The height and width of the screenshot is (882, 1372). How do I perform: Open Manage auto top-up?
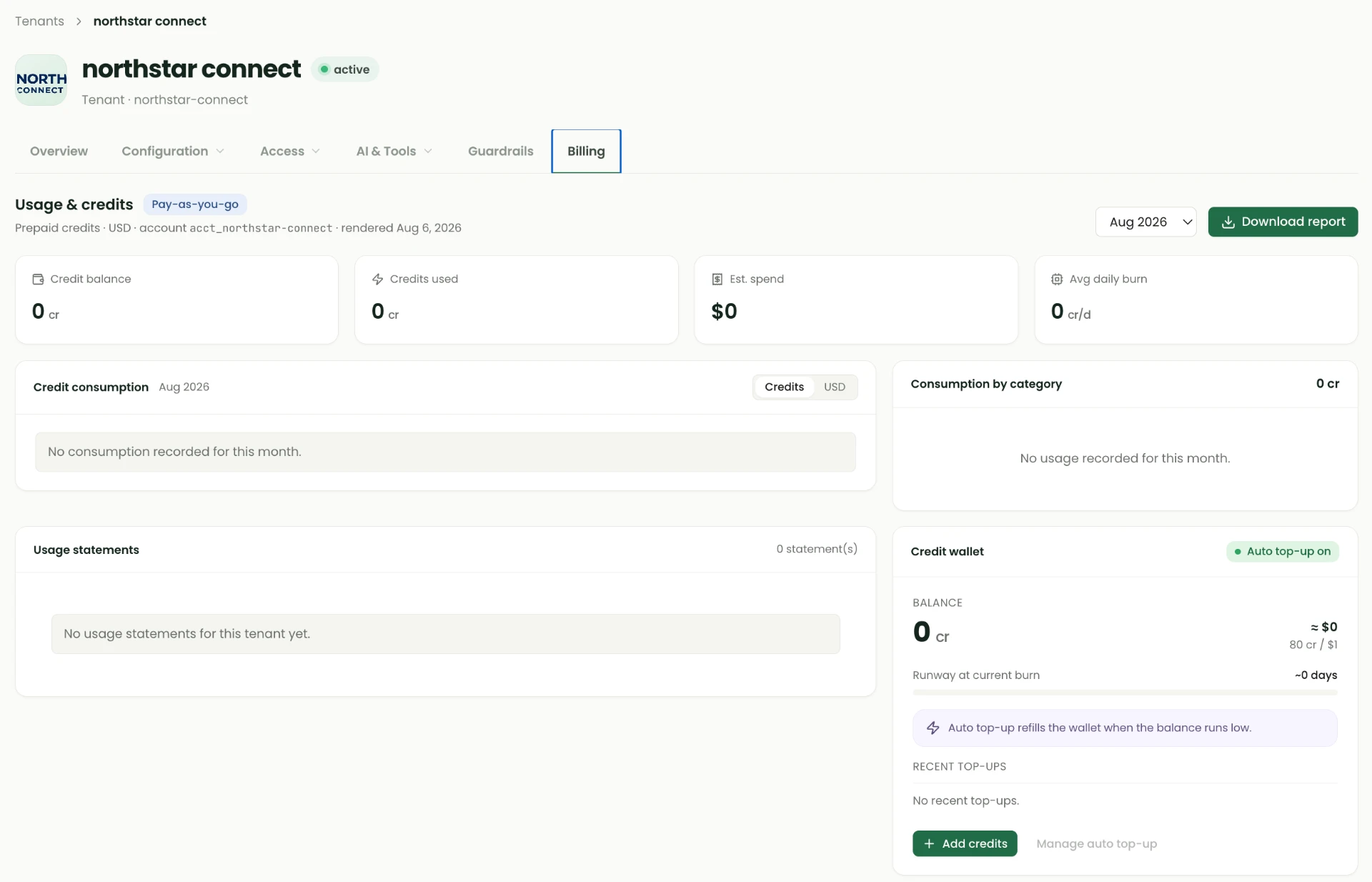click(x=1096, y=843)
